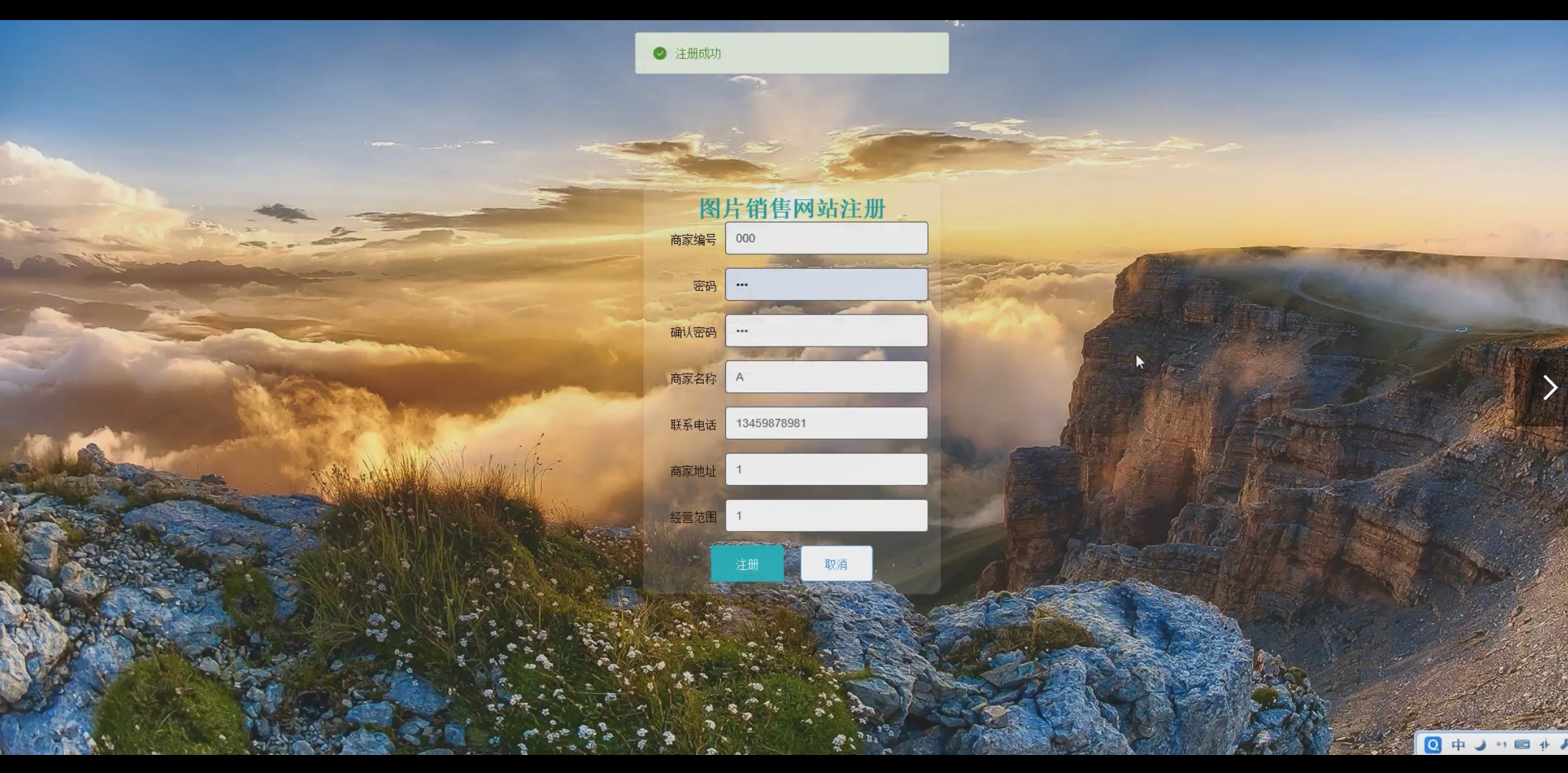Open the soft keyboard icon in IME bar
This screenshot has height=773, width=1568.
1522,745
